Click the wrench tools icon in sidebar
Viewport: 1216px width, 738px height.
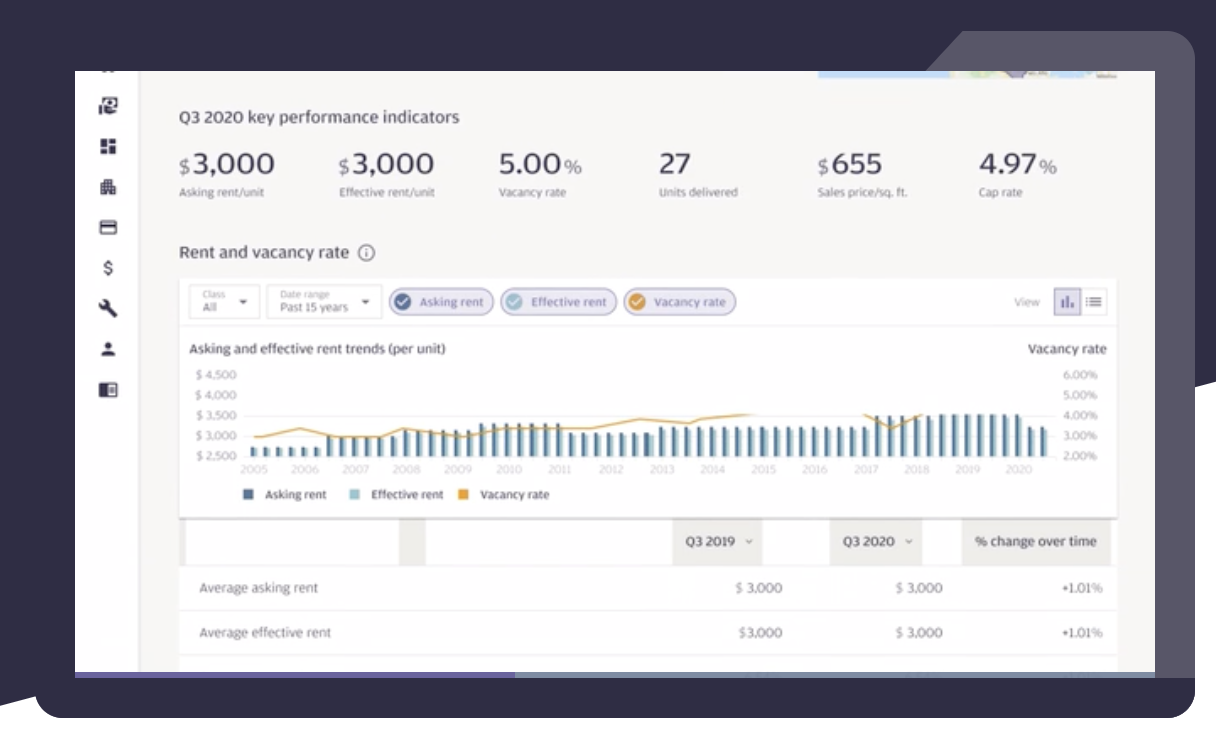tap(108, 309)
